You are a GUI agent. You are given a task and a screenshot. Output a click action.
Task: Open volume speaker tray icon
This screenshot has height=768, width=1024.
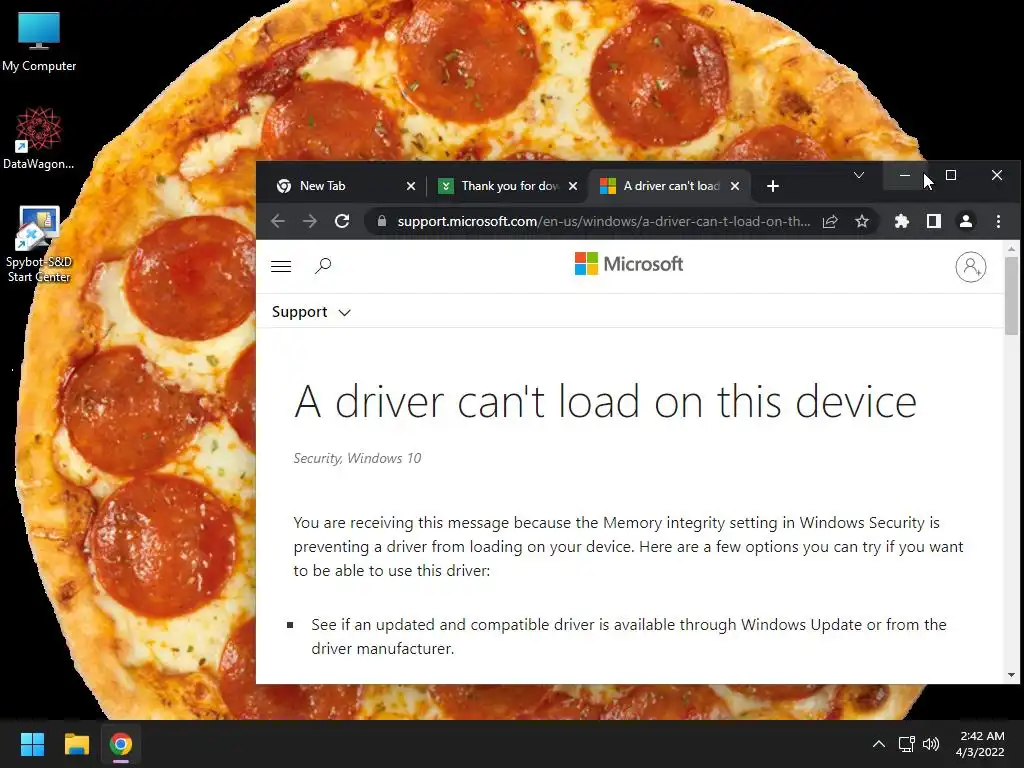click(931, 744)
